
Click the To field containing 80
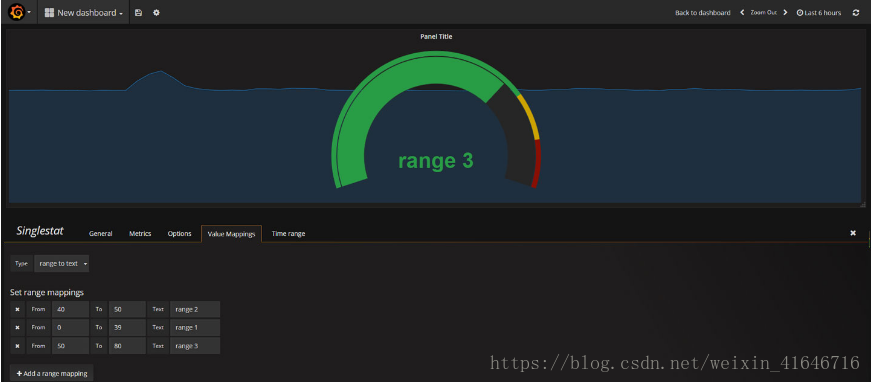[127, 346]
